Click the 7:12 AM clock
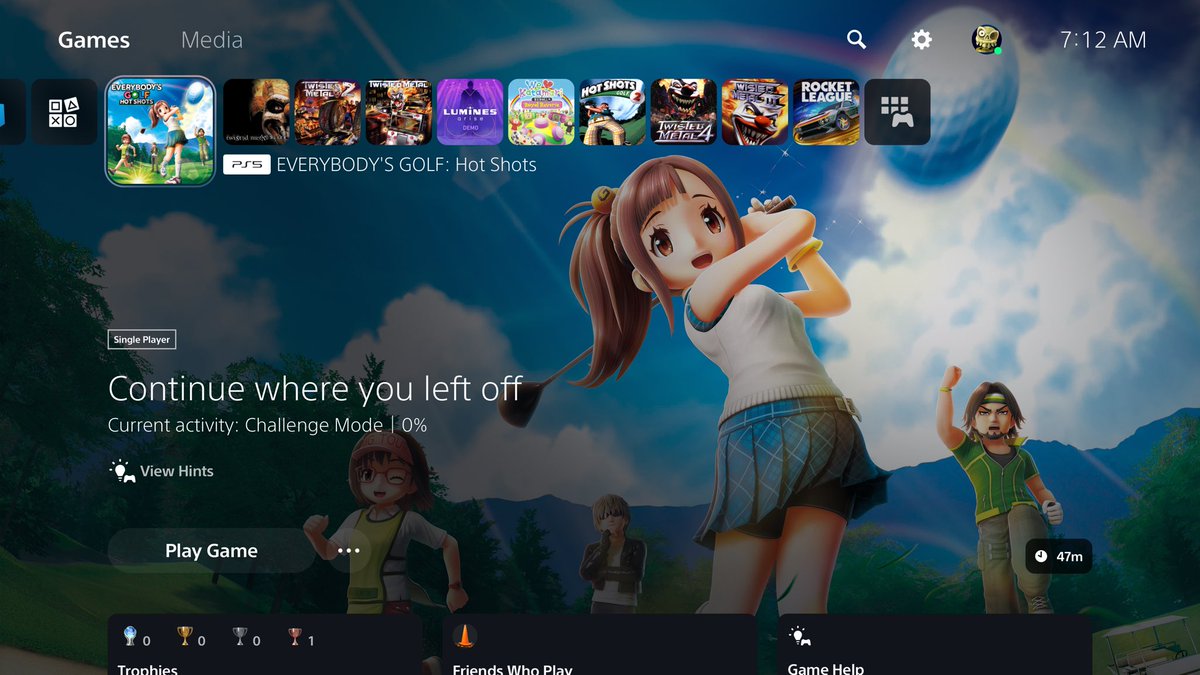Viewport: 1200px width, 675px height. pos(1103,40)
